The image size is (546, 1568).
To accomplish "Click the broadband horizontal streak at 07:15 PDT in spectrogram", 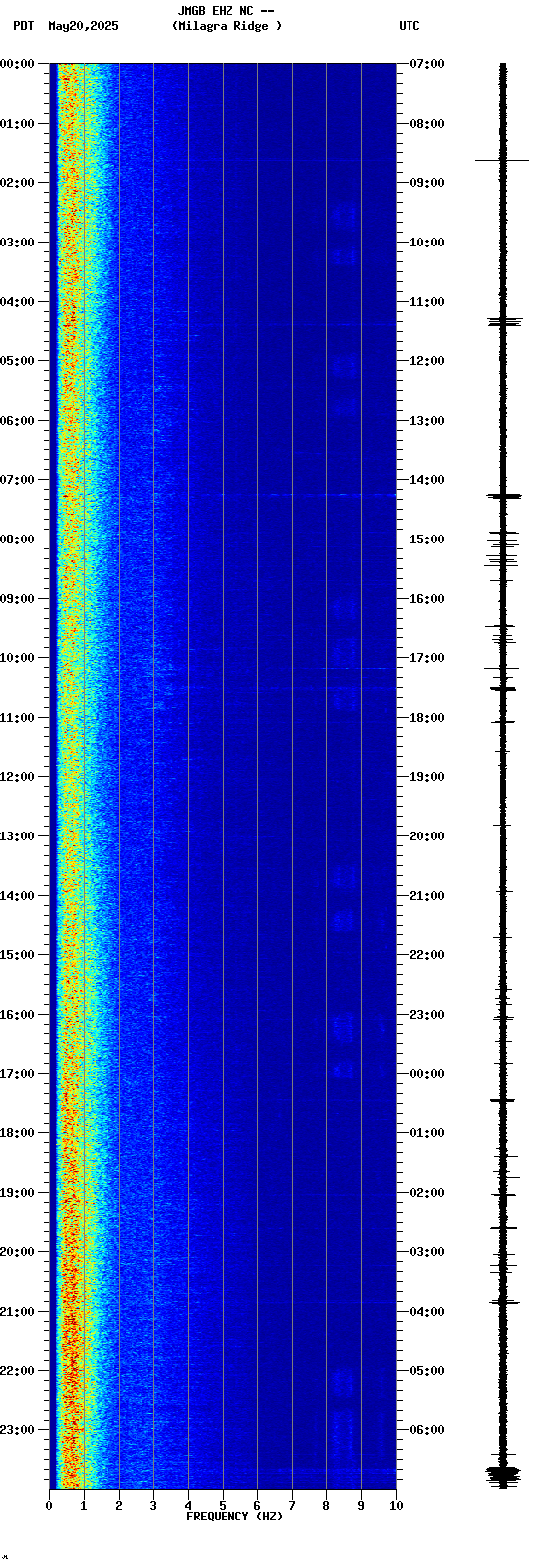I will click(223, 494).
